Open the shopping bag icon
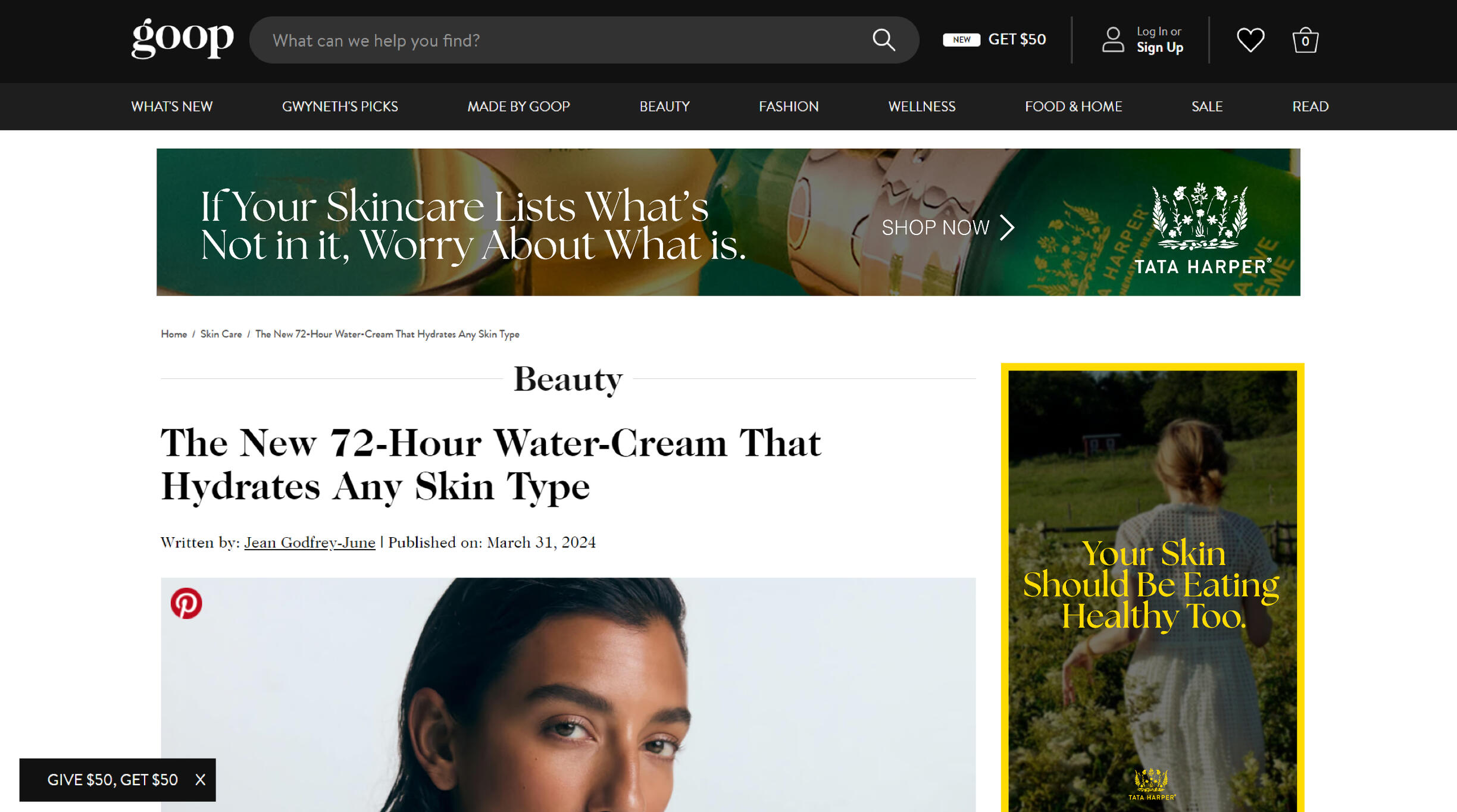The image size is (1457, 812). (x=1305, y=40)
